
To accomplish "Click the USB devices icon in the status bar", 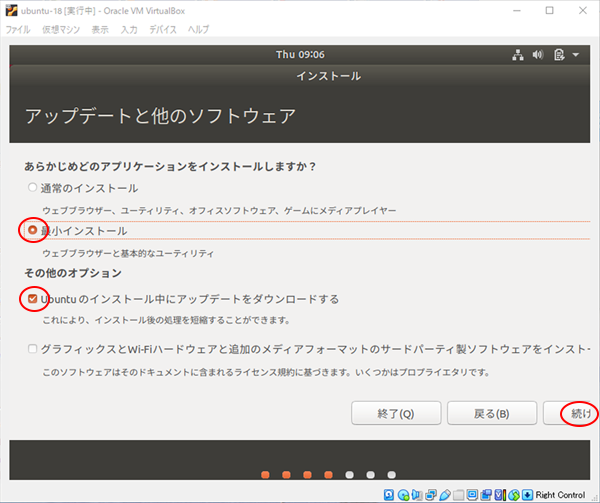I will (445, 495).
